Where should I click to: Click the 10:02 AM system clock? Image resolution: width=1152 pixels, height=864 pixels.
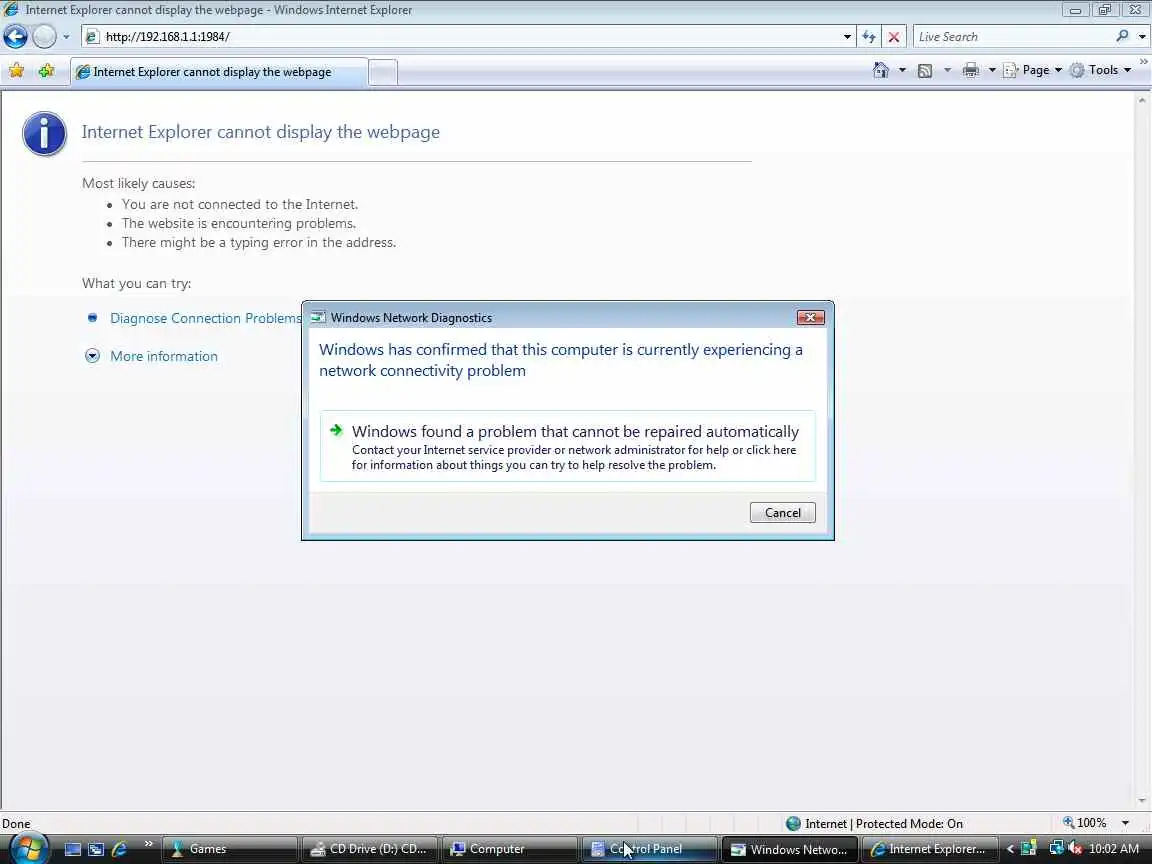(x=1114, y=849)
